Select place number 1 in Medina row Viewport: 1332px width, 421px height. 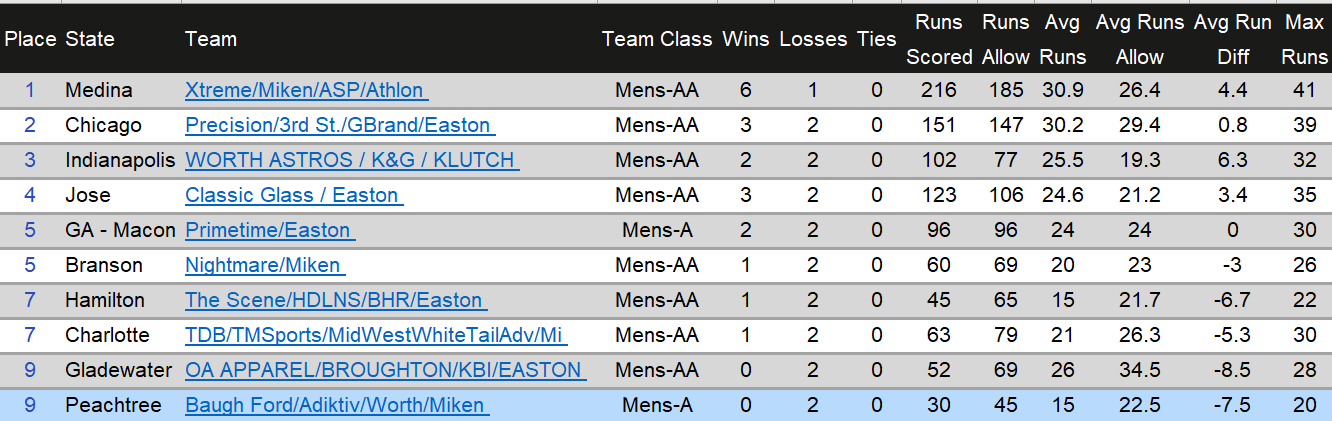pos(30,90)
